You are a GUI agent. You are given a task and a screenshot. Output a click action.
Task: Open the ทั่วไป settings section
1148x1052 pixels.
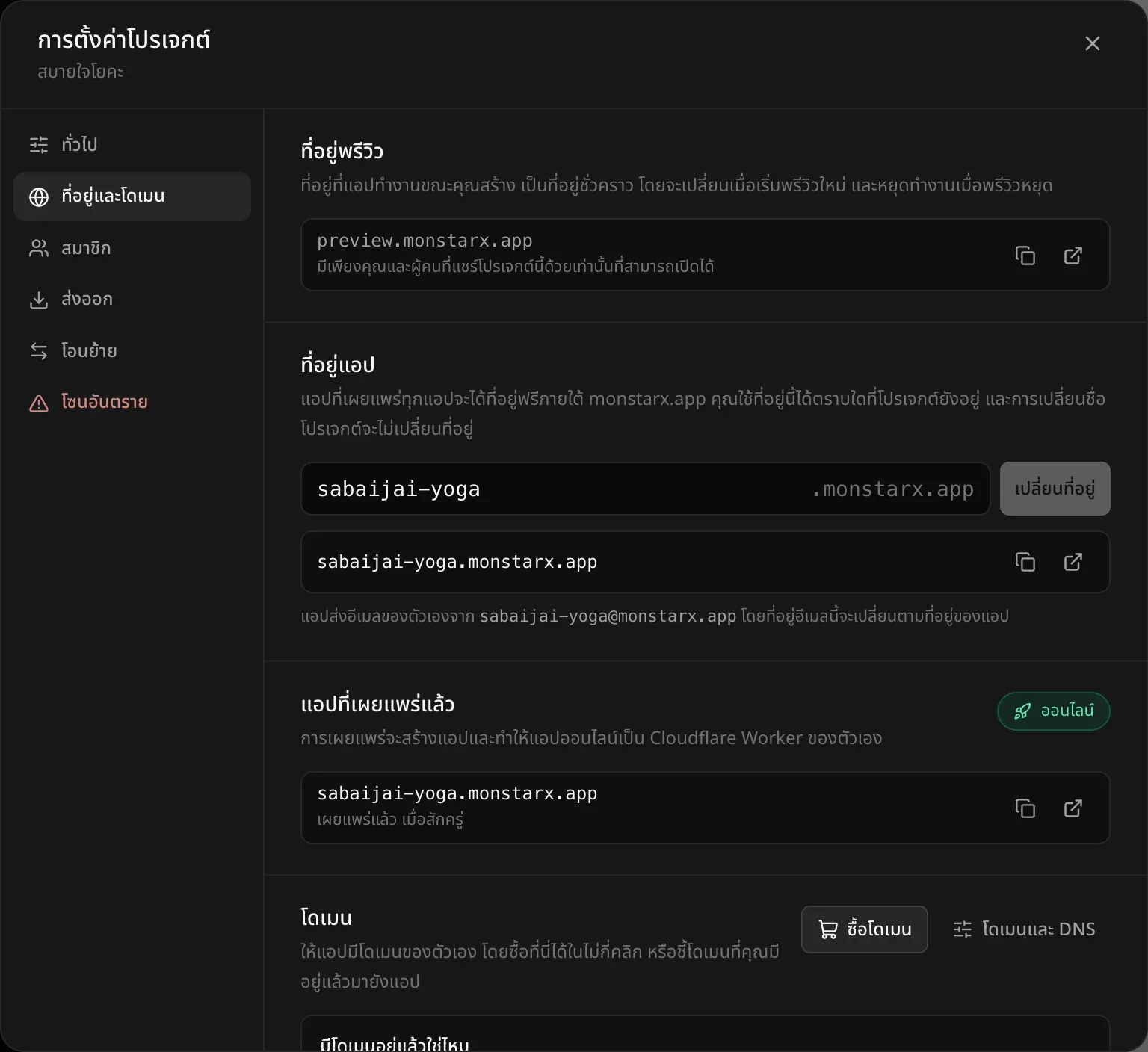(132, 144)
